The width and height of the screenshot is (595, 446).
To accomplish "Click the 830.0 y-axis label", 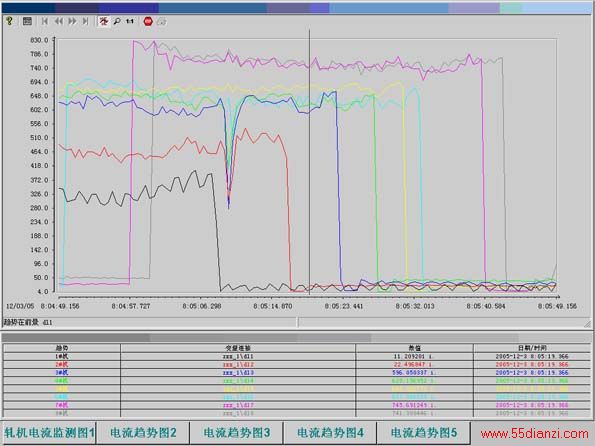I will coord(39,40).
